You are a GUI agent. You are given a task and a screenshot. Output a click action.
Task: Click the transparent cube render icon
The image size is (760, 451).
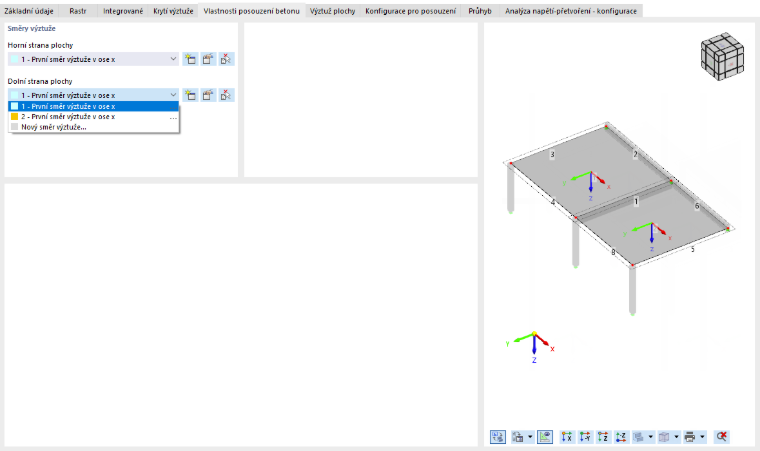(665, 437)
